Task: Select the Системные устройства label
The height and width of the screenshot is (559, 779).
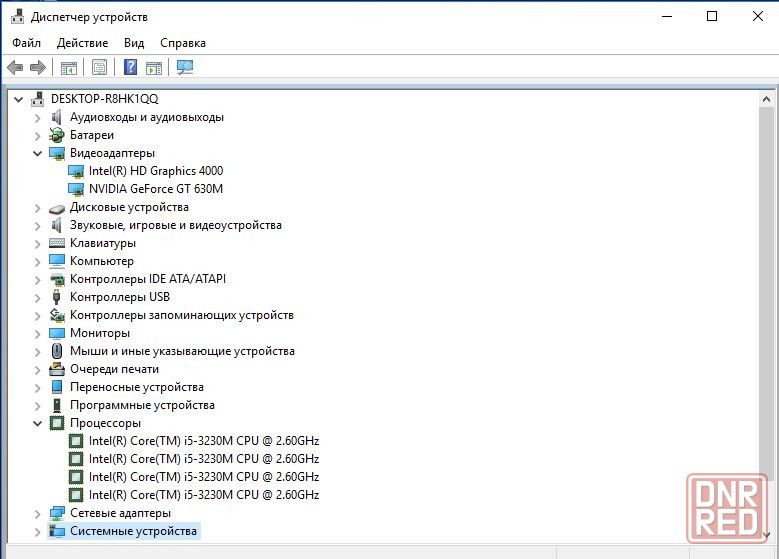Action: click(x=134, y=531)
